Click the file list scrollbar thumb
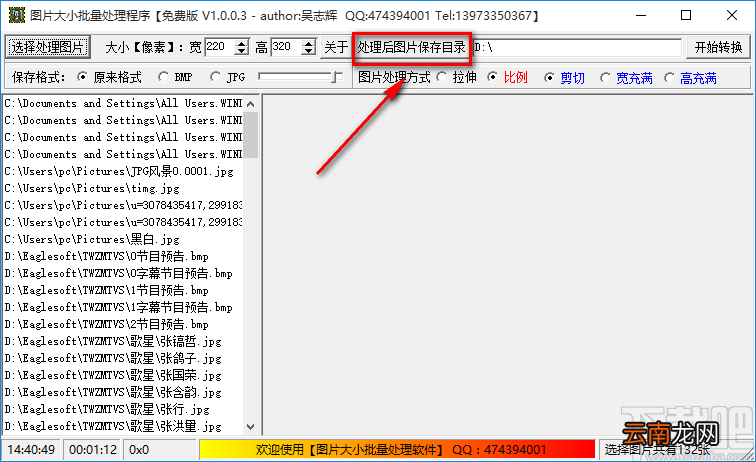The image size is (756, 462). coord(251,135)
